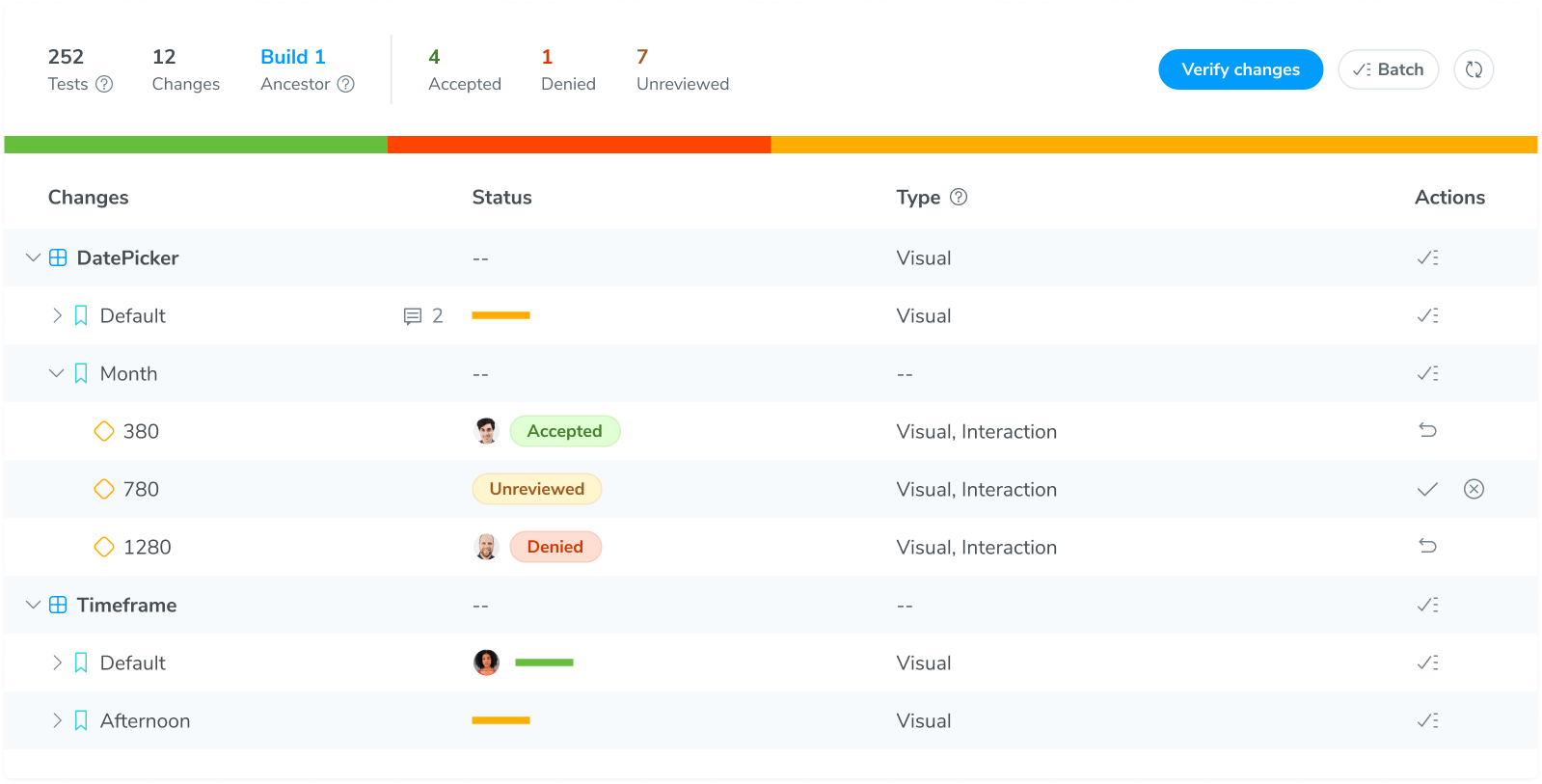The height and width of the screenshot is (784, 1542).
Task: Batch accept the Timeframe component row
Action: point(1427,605)
